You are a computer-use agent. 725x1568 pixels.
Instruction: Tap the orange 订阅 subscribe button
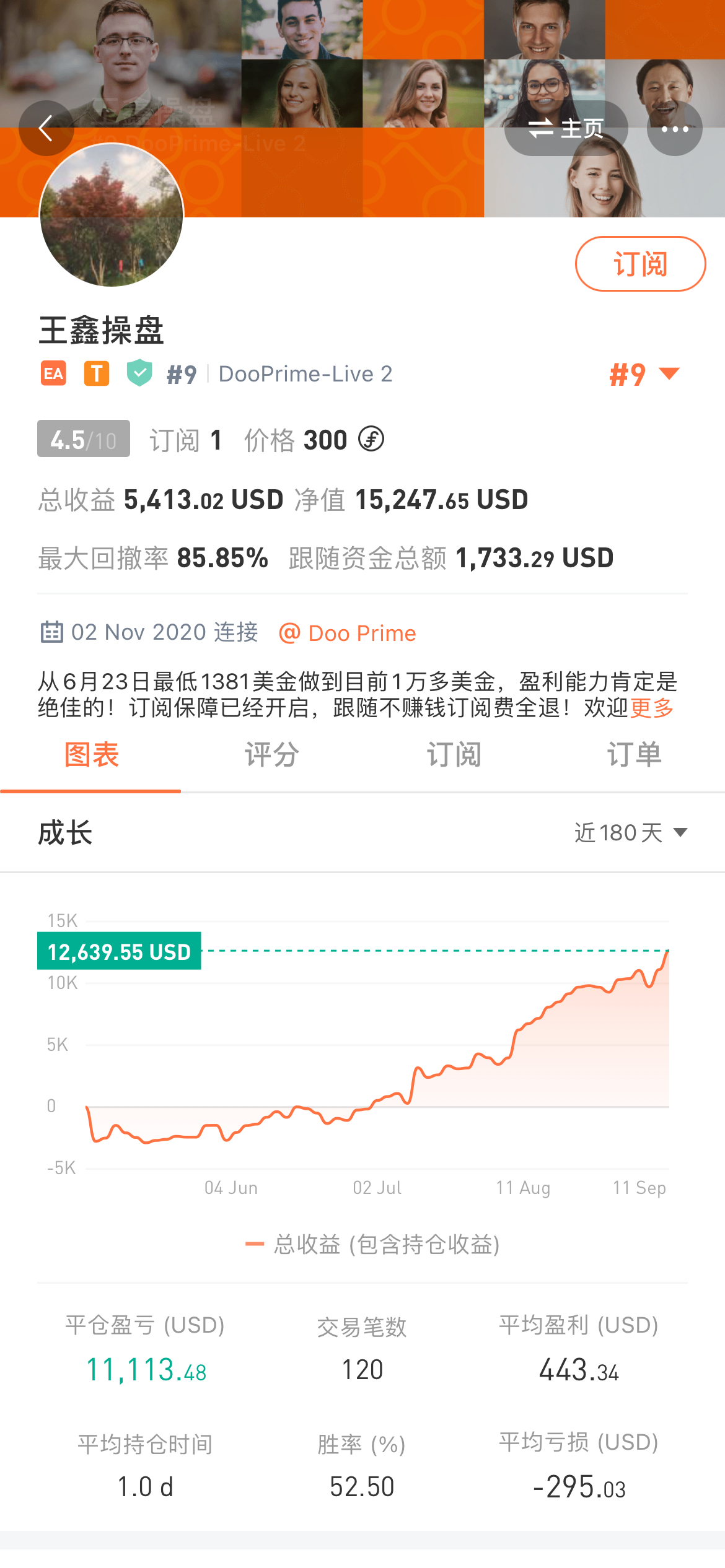click(x=640, y=264)
